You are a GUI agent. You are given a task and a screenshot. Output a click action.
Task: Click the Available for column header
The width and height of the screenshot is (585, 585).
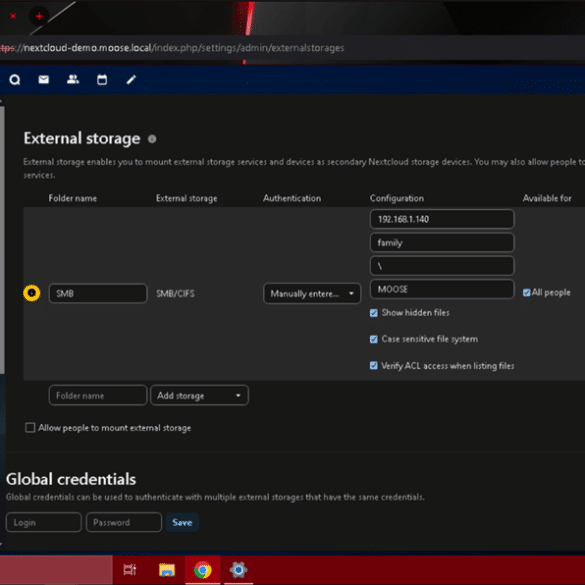click(x=547, y=198)
